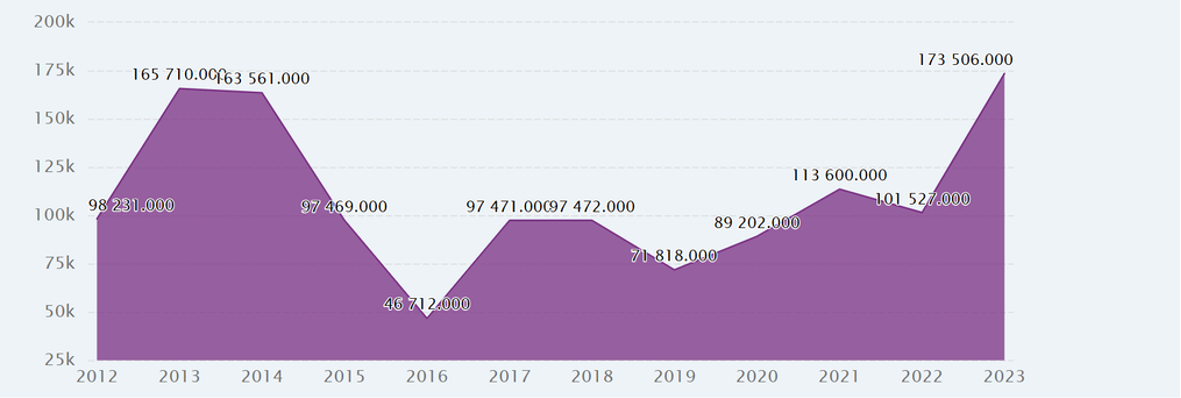
Task: Click the 125k y-axis label
Action: (x=54, y=167)
